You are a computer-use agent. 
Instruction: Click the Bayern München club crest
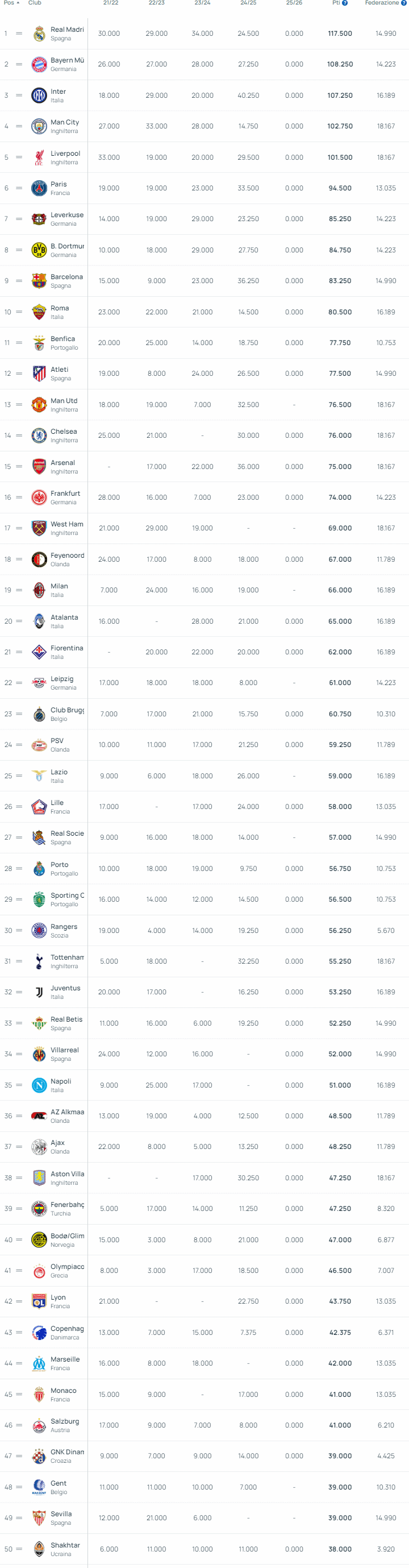(39, 64)
